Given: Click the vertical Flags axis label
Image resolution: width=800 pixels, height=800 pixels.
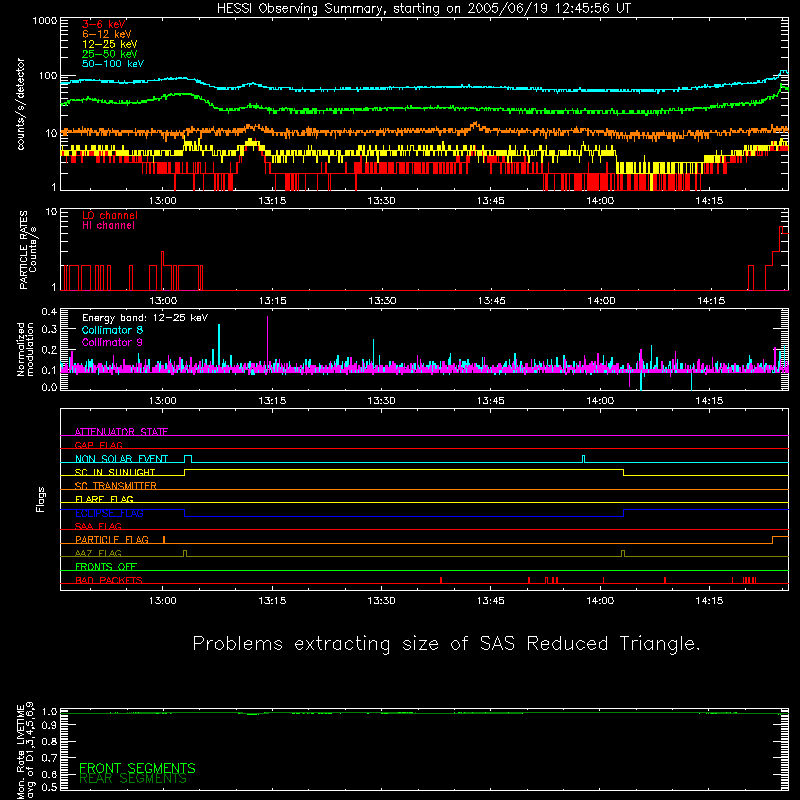Looking at the screenshot, I should tap(40, 499).
